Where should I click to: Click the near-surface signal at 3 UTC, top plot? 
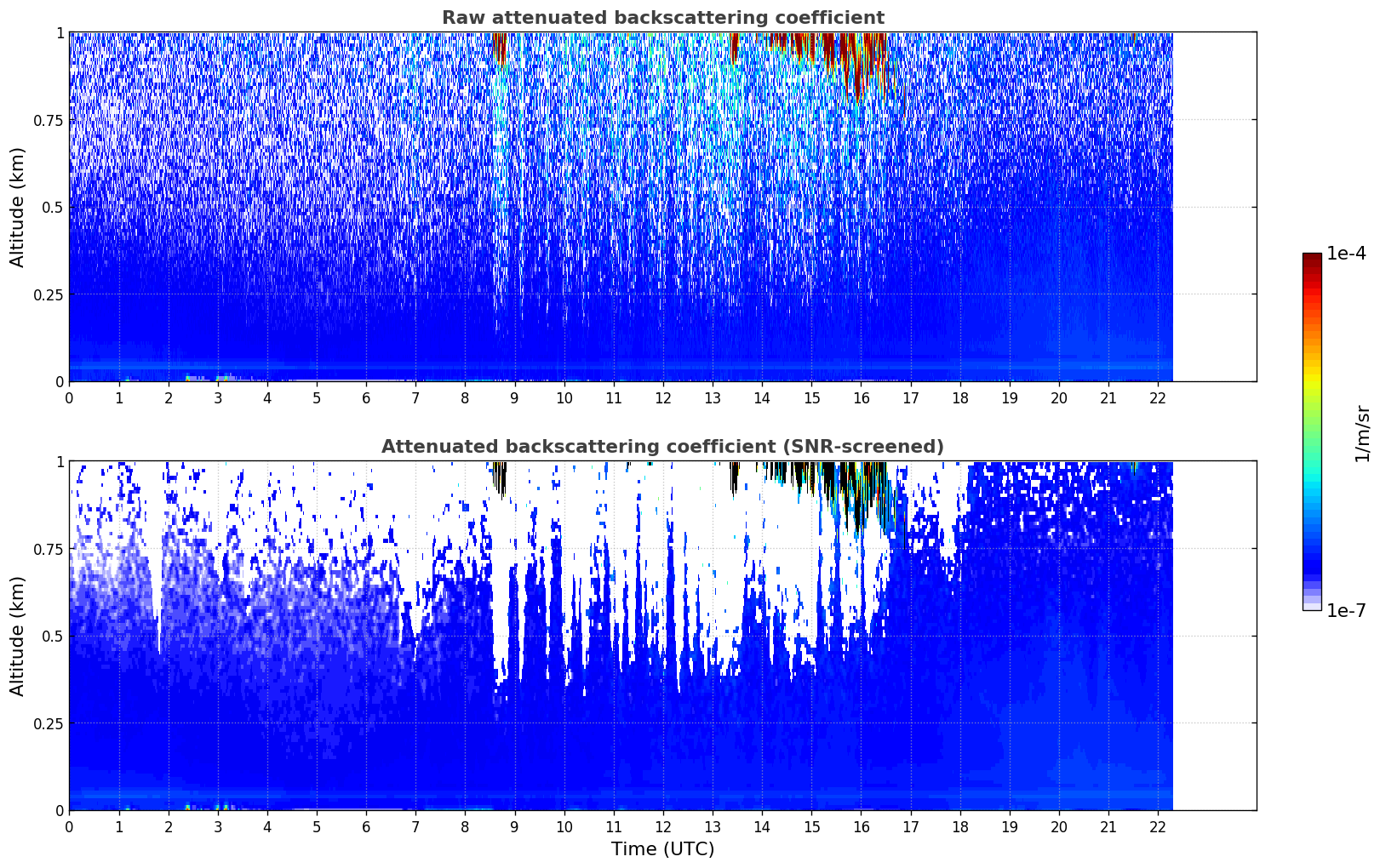coord(223,377)
